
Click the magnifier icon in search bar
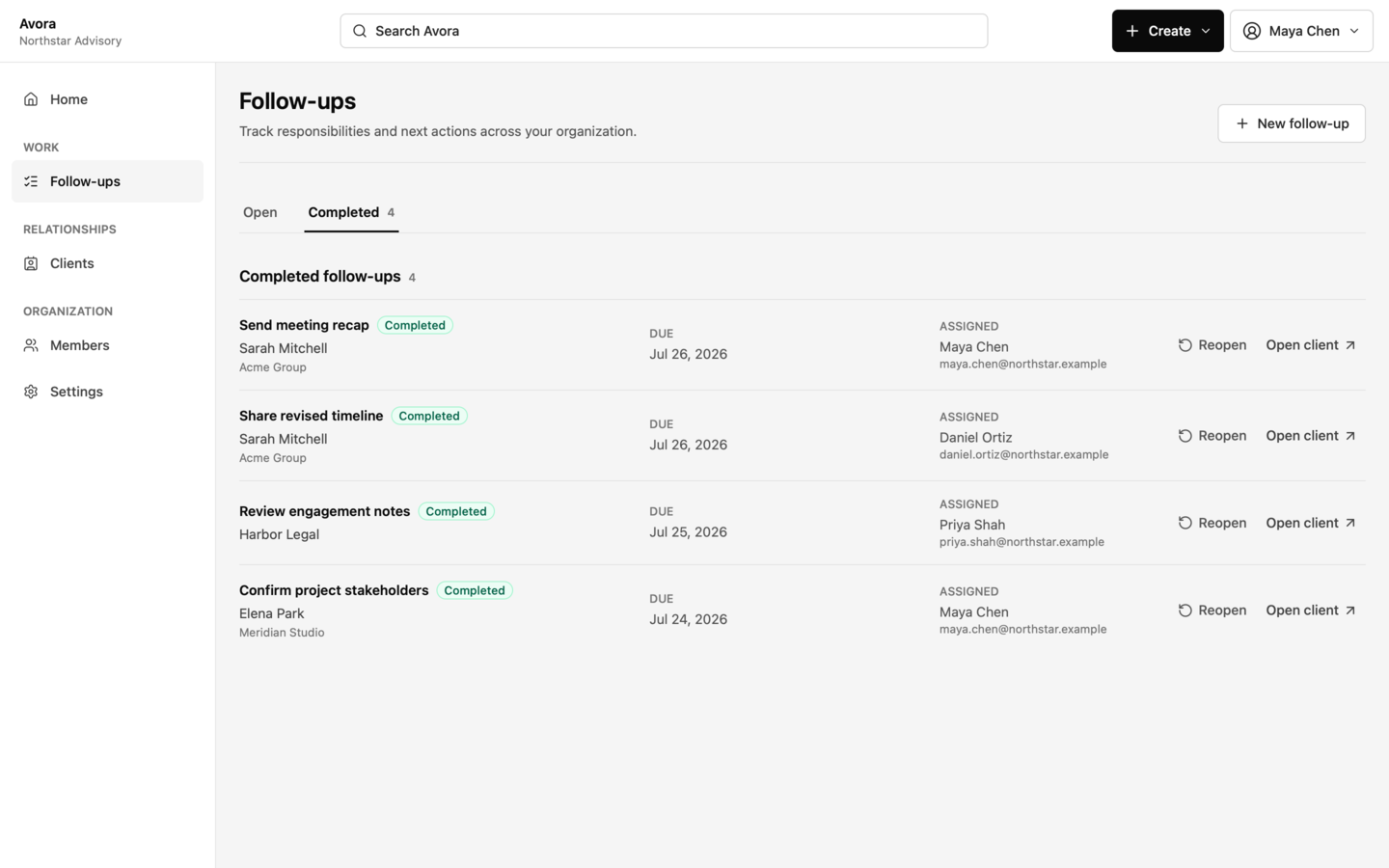pyautogui.click(x=360, y=31)
